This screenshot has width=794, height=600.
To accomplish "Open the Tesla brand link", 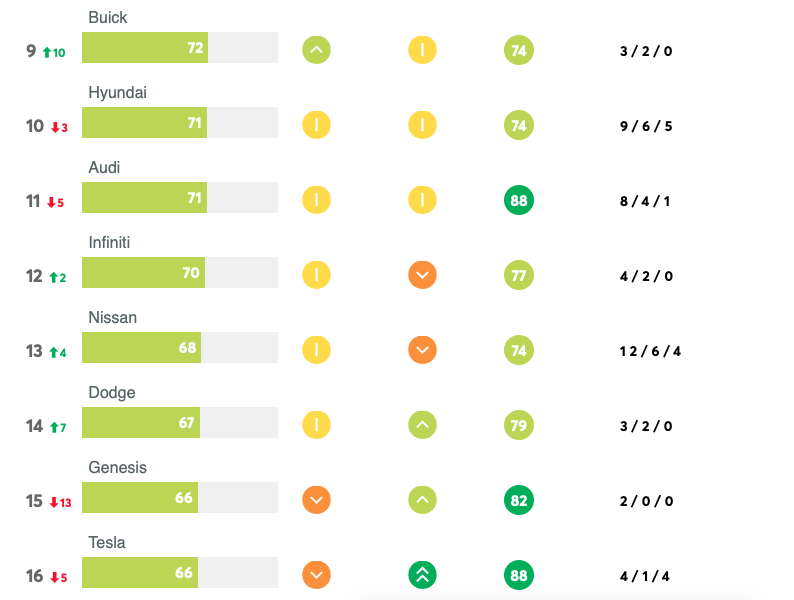I will (107, 543).
